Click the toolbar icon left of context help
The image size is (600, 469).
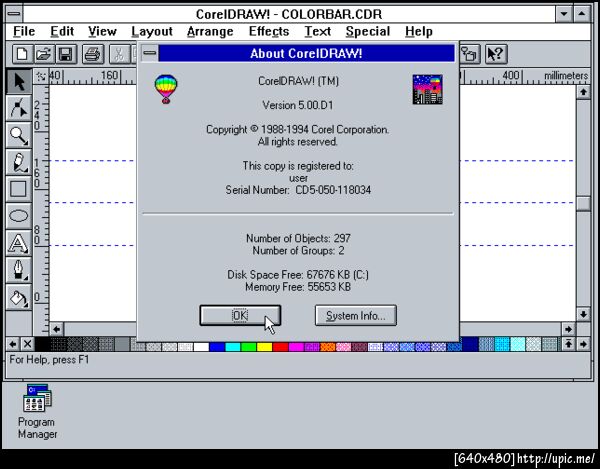pos(470,54)
